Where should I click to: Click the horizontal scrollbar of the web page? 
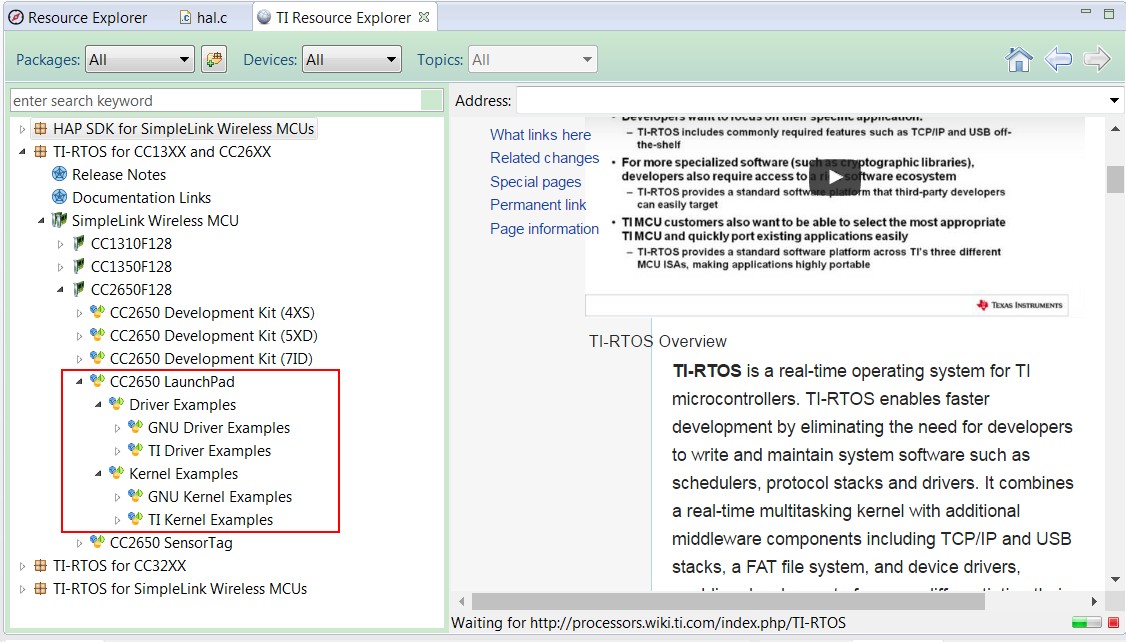(x=728, y=601)
